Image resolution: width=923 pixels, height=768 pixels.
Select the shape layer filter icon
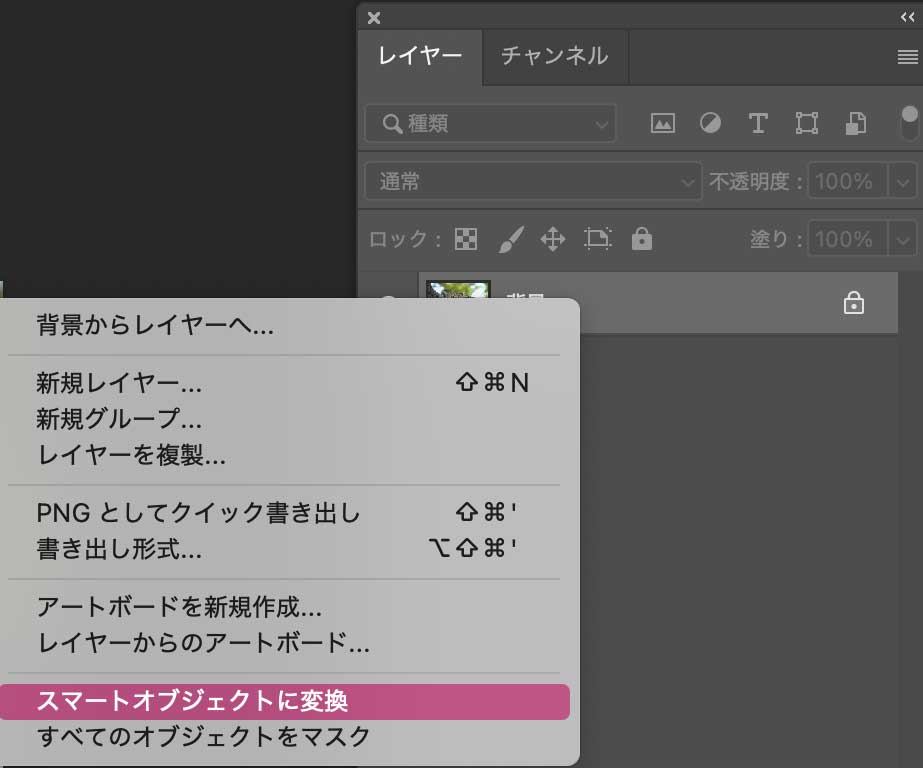(x=807, y=123)
